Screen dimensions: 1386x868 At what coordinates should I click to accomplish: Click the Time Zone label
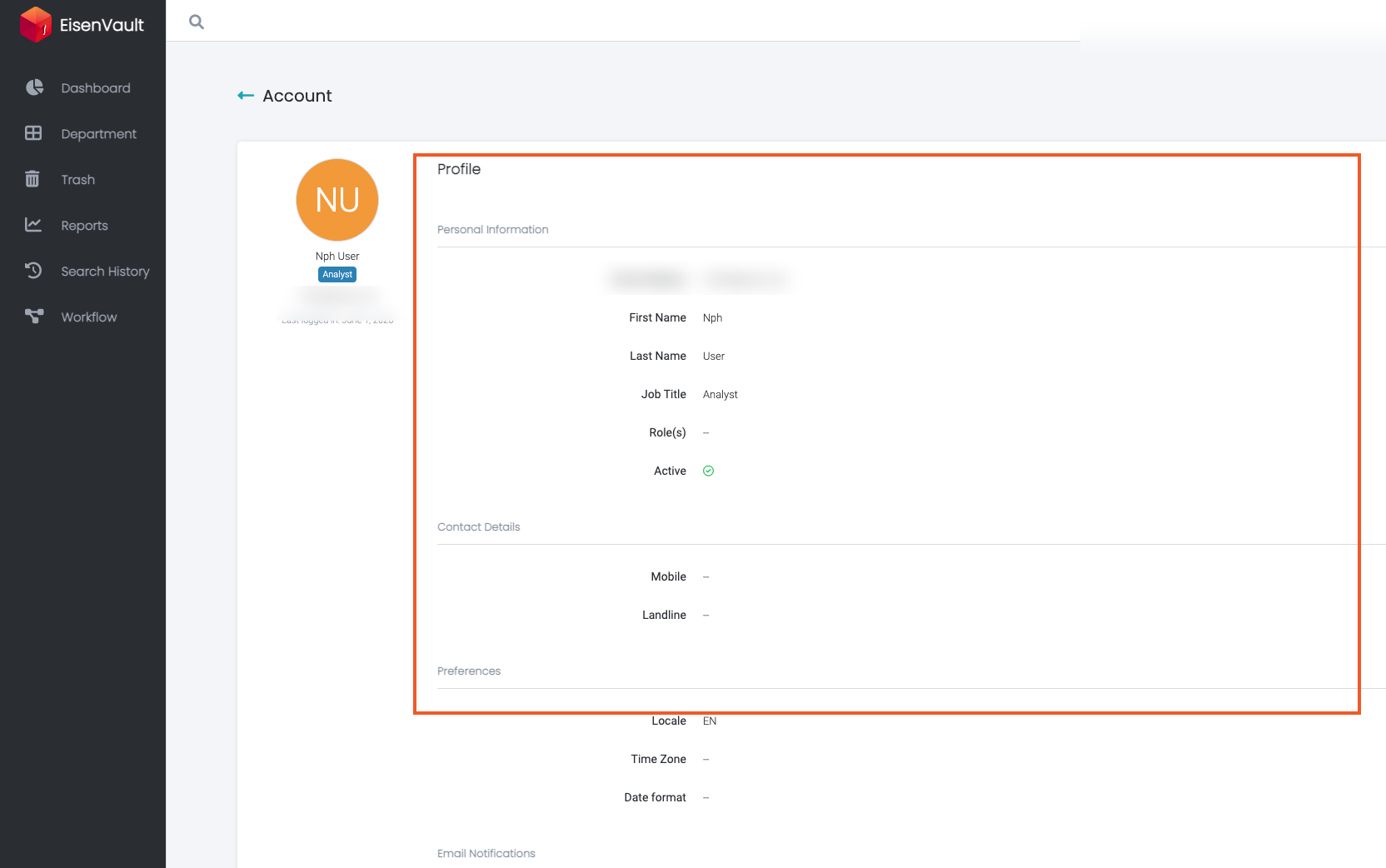(658, 759)
